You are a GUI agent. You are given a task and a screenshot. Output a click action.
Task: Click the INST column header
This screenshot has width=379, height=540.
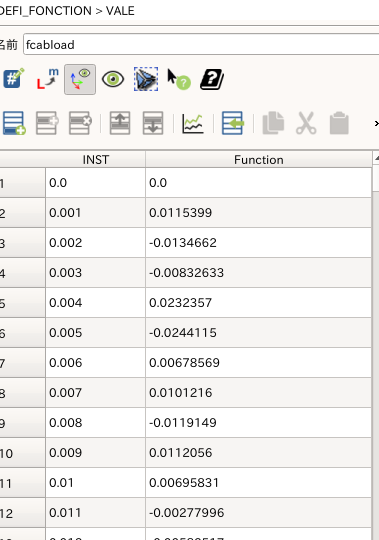[x=95, y=160]
